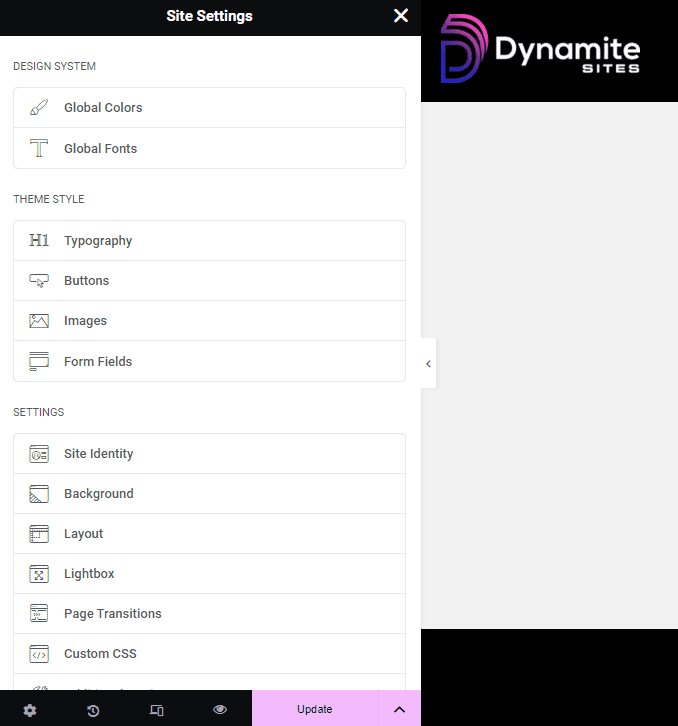Click the Form Fields icon
678x726 pixels.
39,362
